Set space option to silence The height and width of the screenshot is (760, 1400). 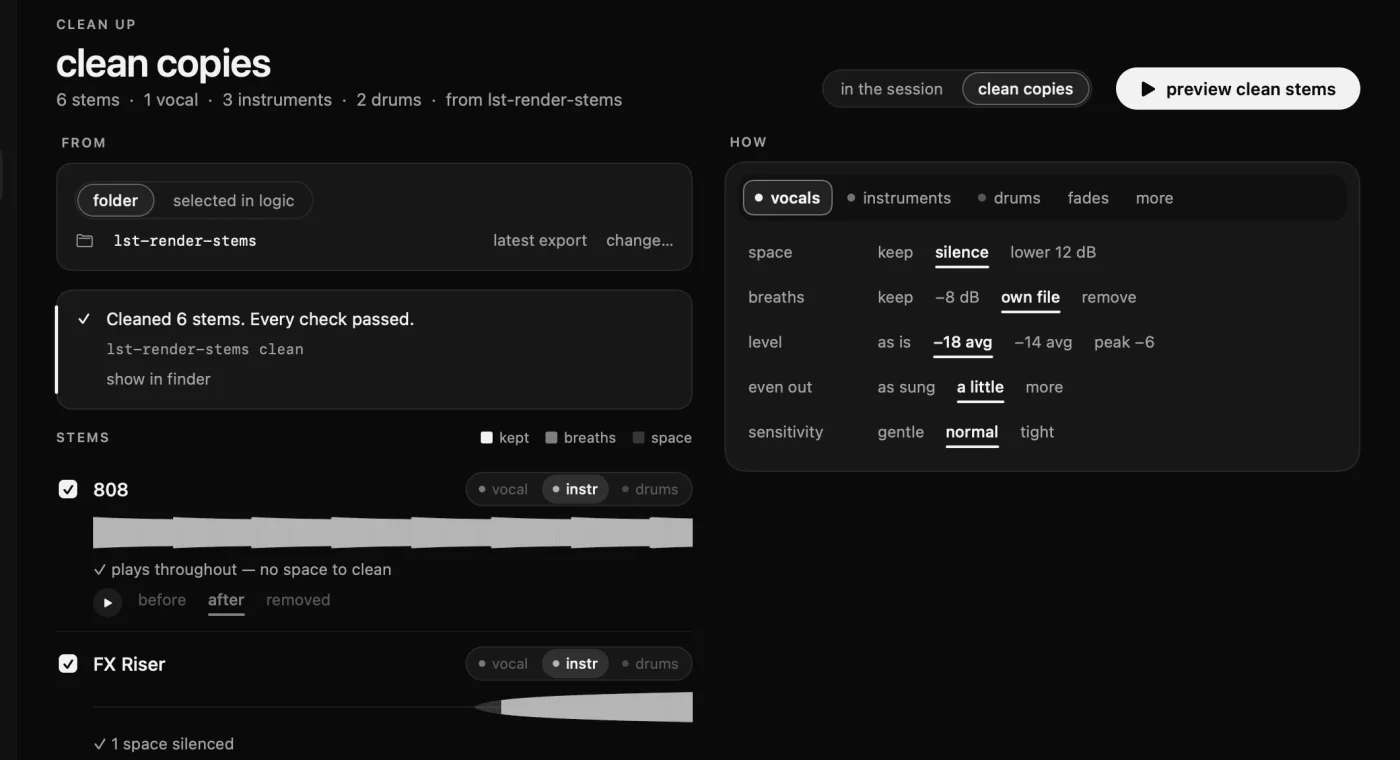(x=962, y=252)
